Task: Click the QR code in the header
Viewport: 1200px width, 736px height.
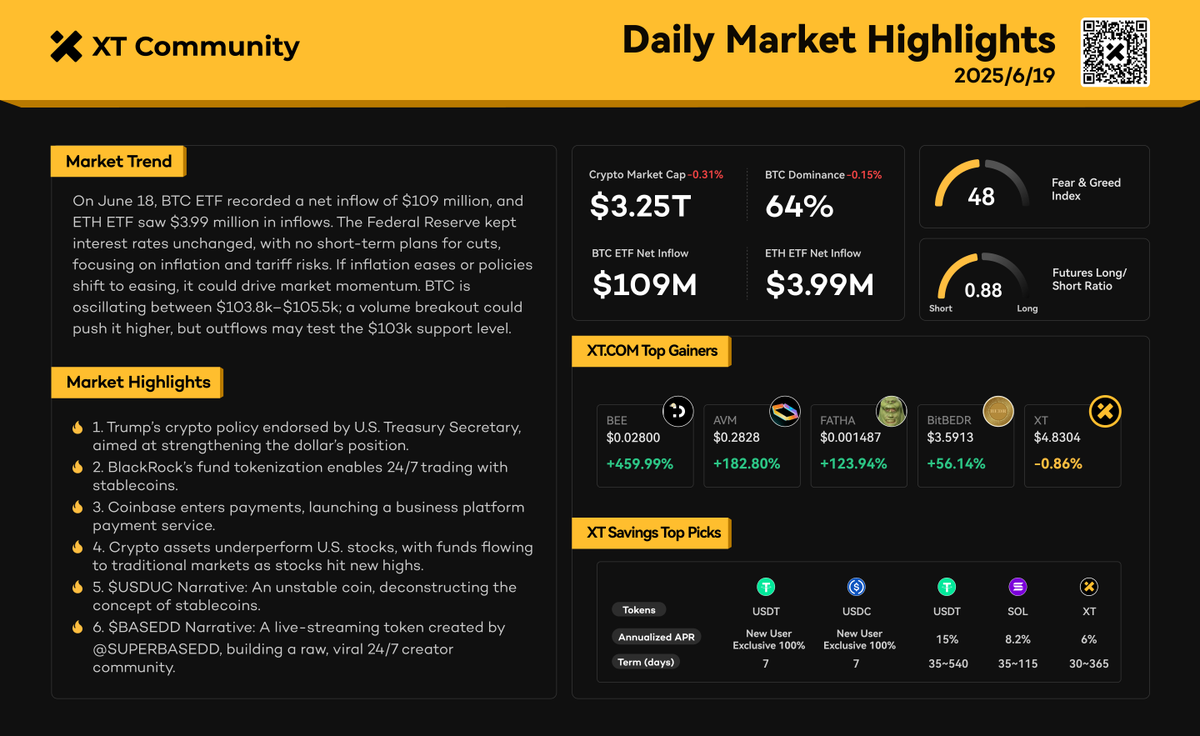Action: pyautogui.click(x=1115, y=52)
